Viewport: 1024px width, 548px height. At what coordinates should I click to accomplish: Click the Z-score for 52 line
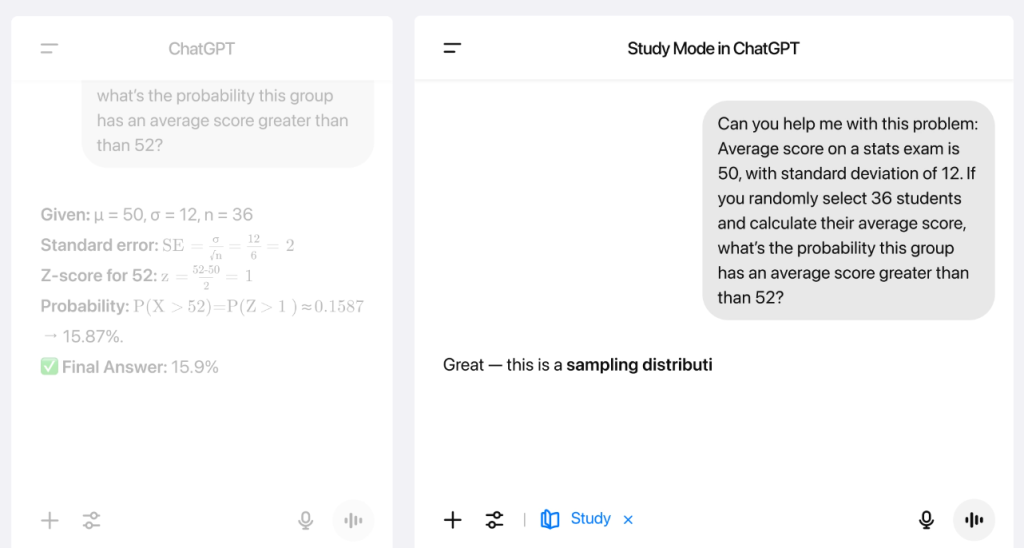pyautogui.click(x=146, y=276)
